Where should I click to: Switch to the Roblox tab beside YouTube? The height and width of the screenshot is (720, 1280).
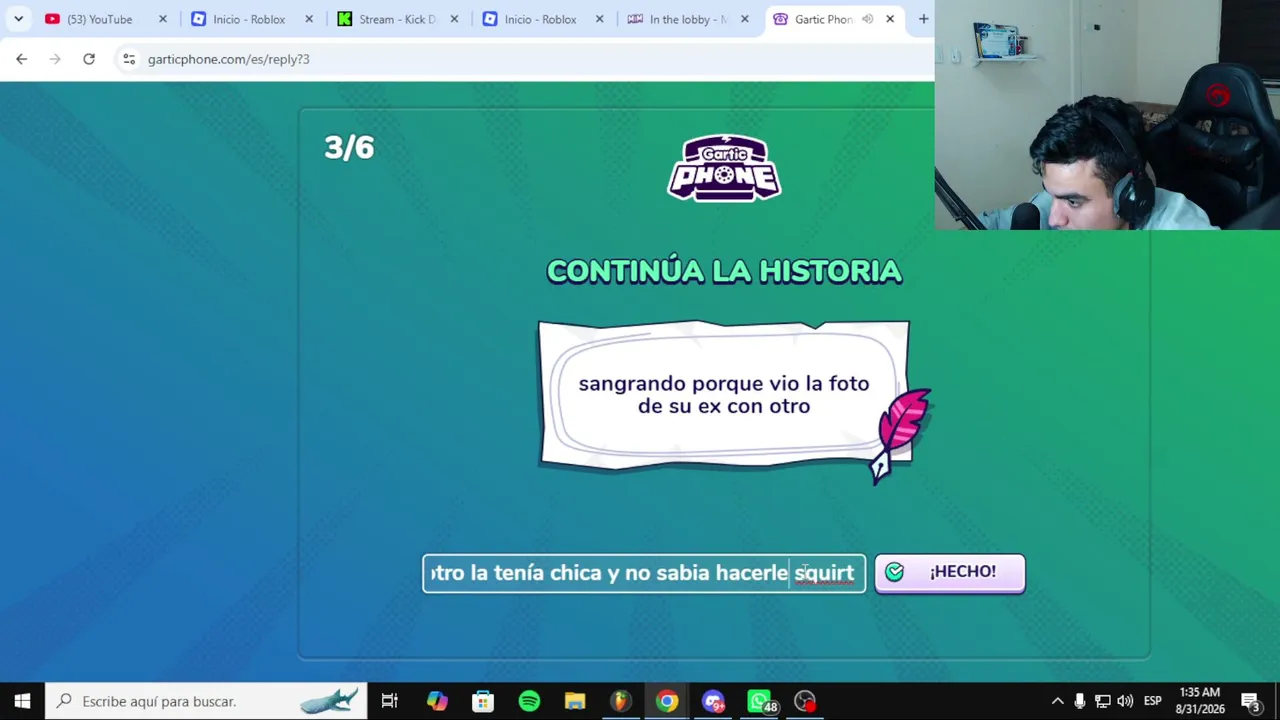(x=249, y=19)
